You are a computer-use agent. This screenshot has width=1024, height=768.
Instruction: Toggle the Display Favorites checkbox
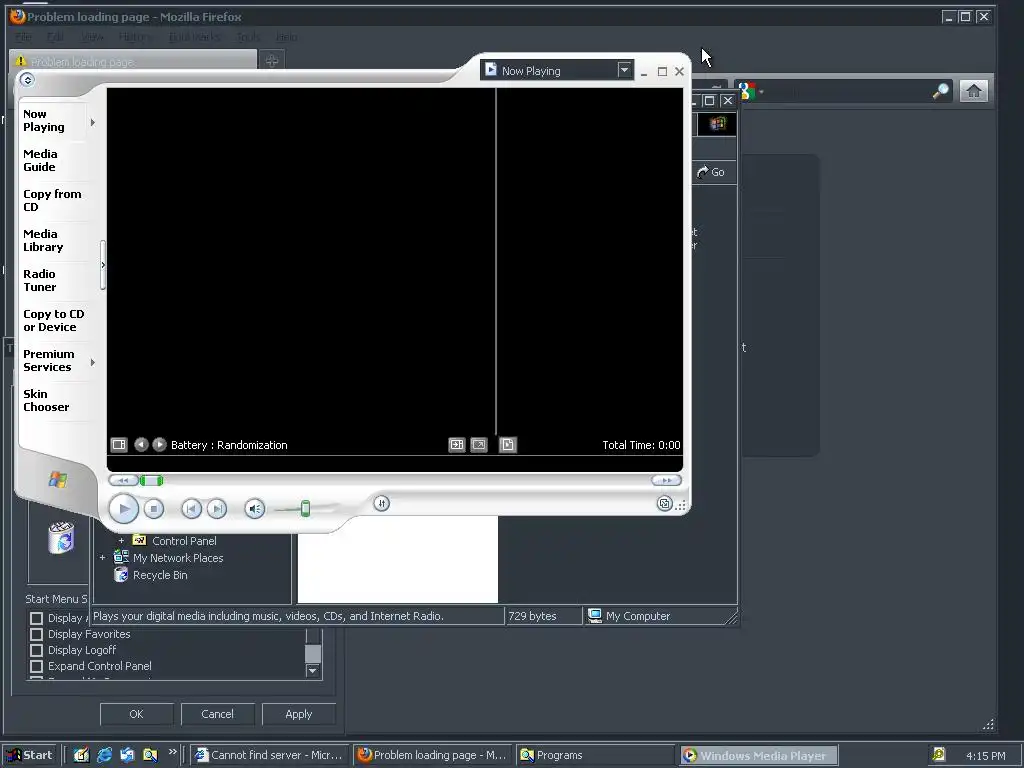37,634
